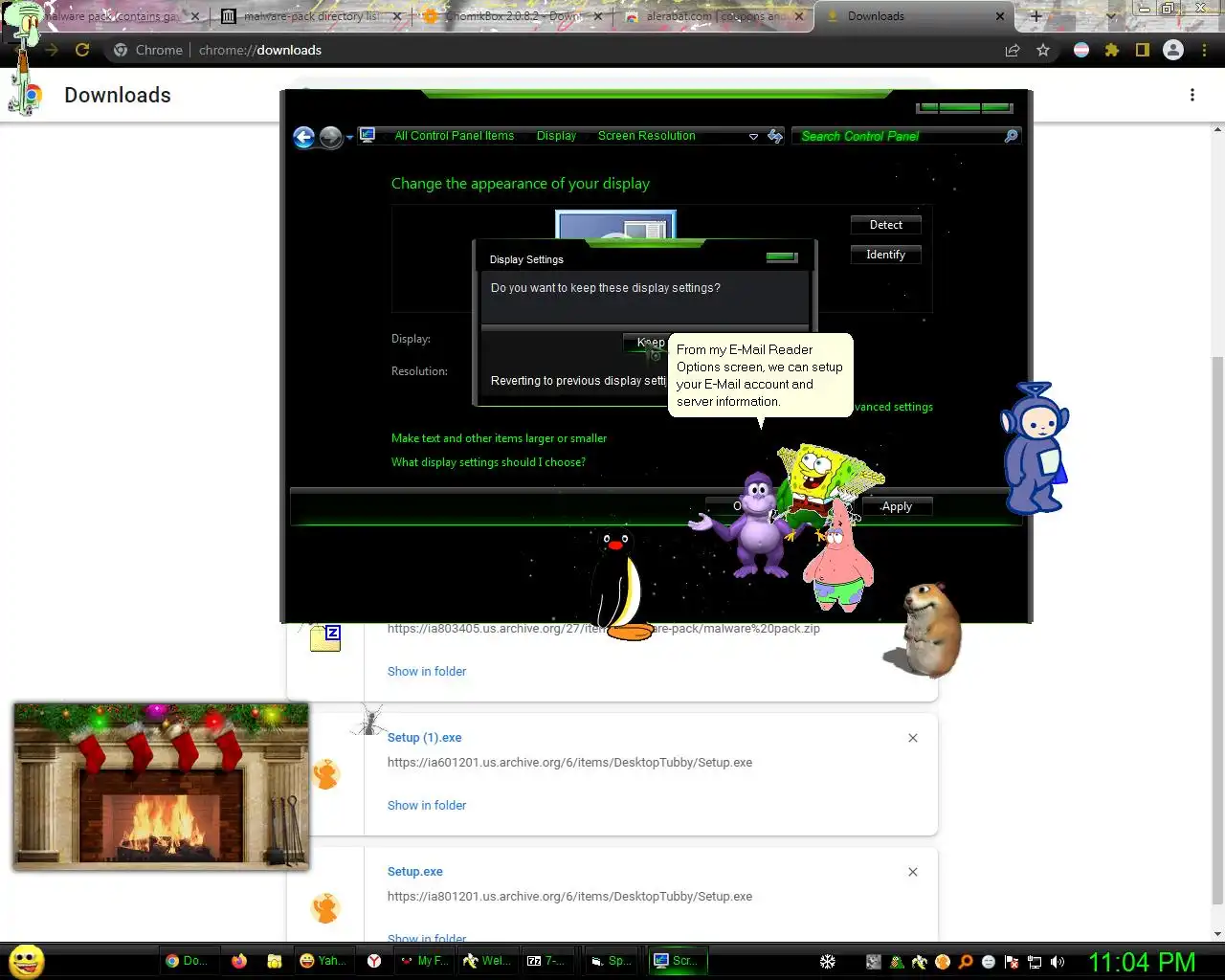Click Keep in Display Settings dialog
1225x980 pixels.
coord(648,343)
